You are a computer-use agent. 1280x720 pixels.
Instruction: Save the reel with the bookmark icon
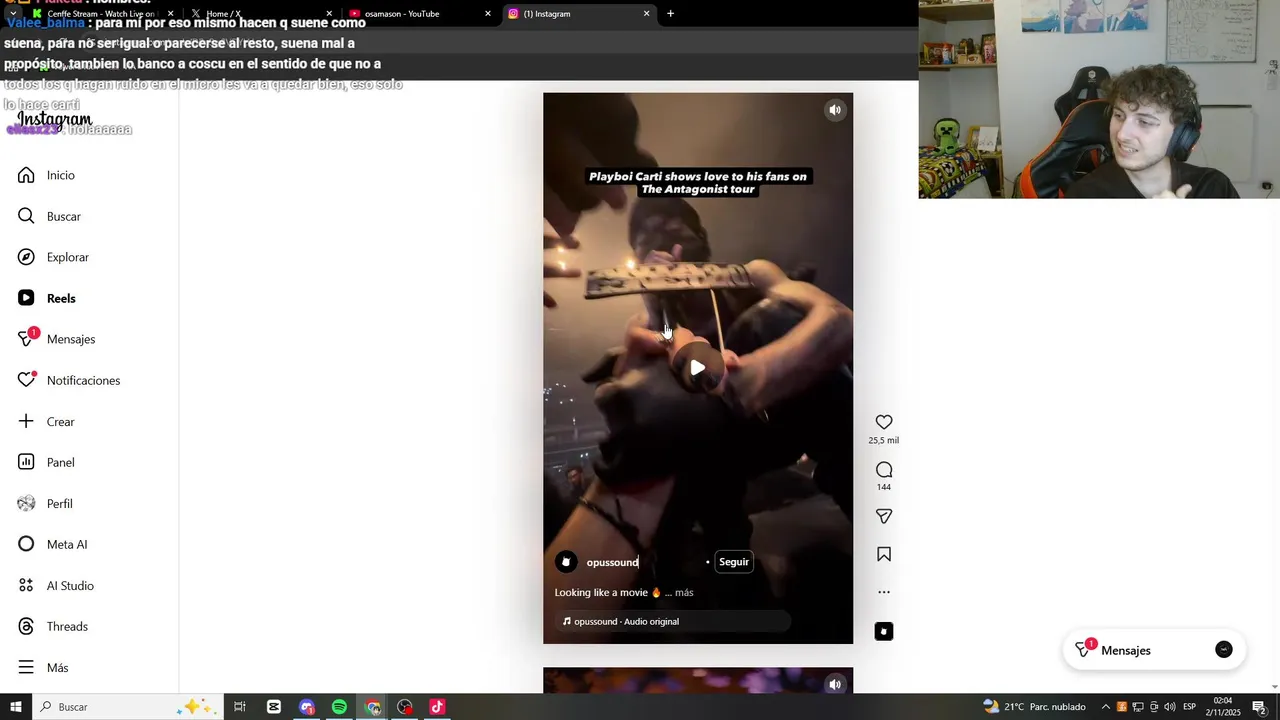point(884,554)
